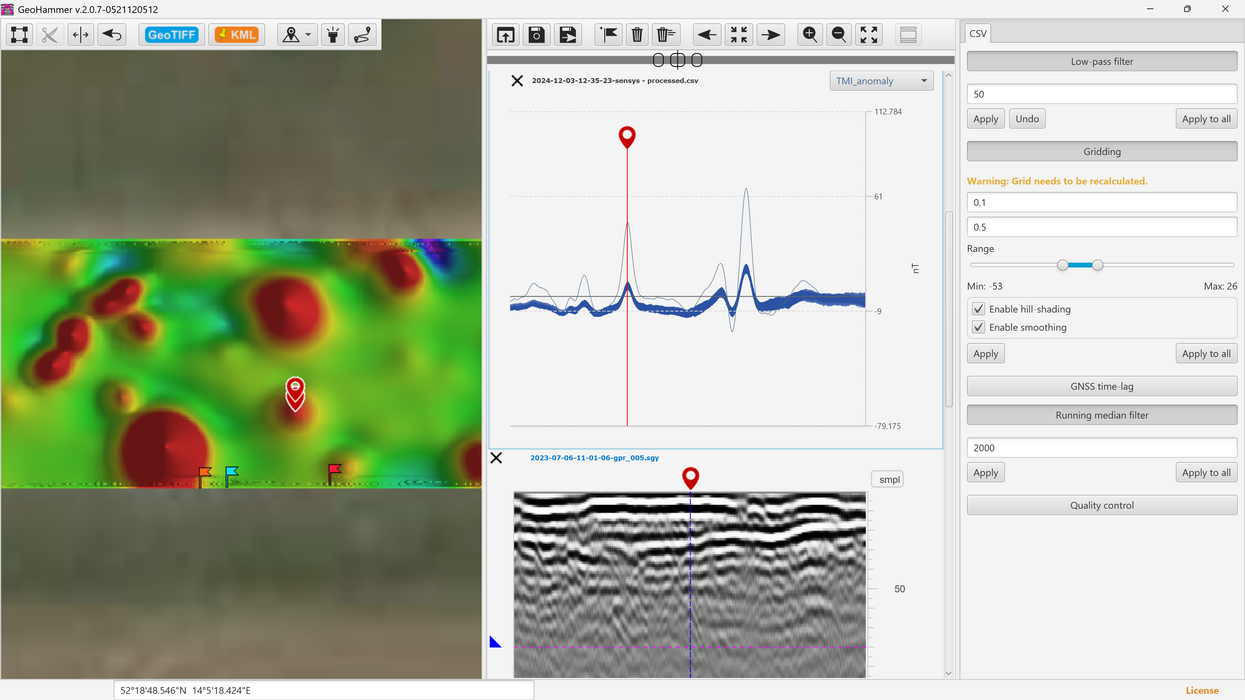Click the add flag mark icon

click(x=608, y=35)
